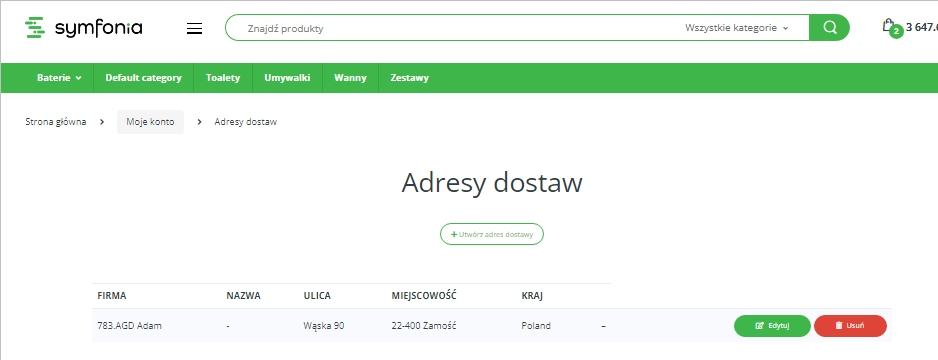Go to Strona główna breadcrumb

click(56, 122)
